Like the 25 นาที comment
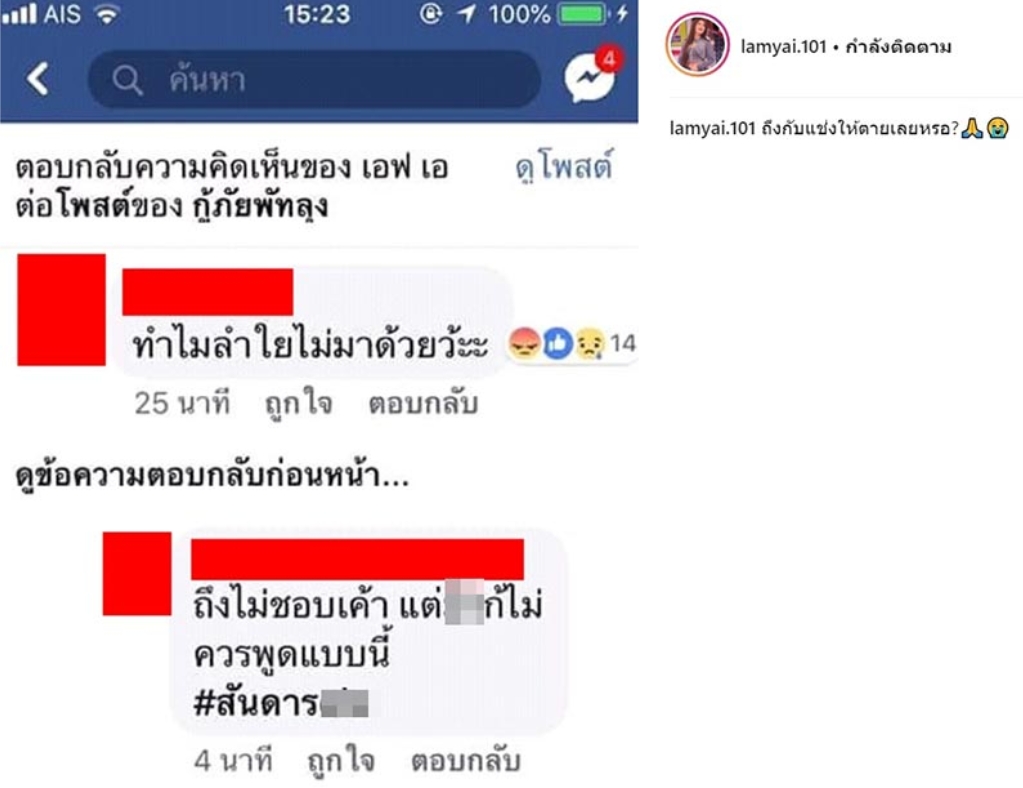The height and width of the screenshot is (788, 1023). click(299, 404)
